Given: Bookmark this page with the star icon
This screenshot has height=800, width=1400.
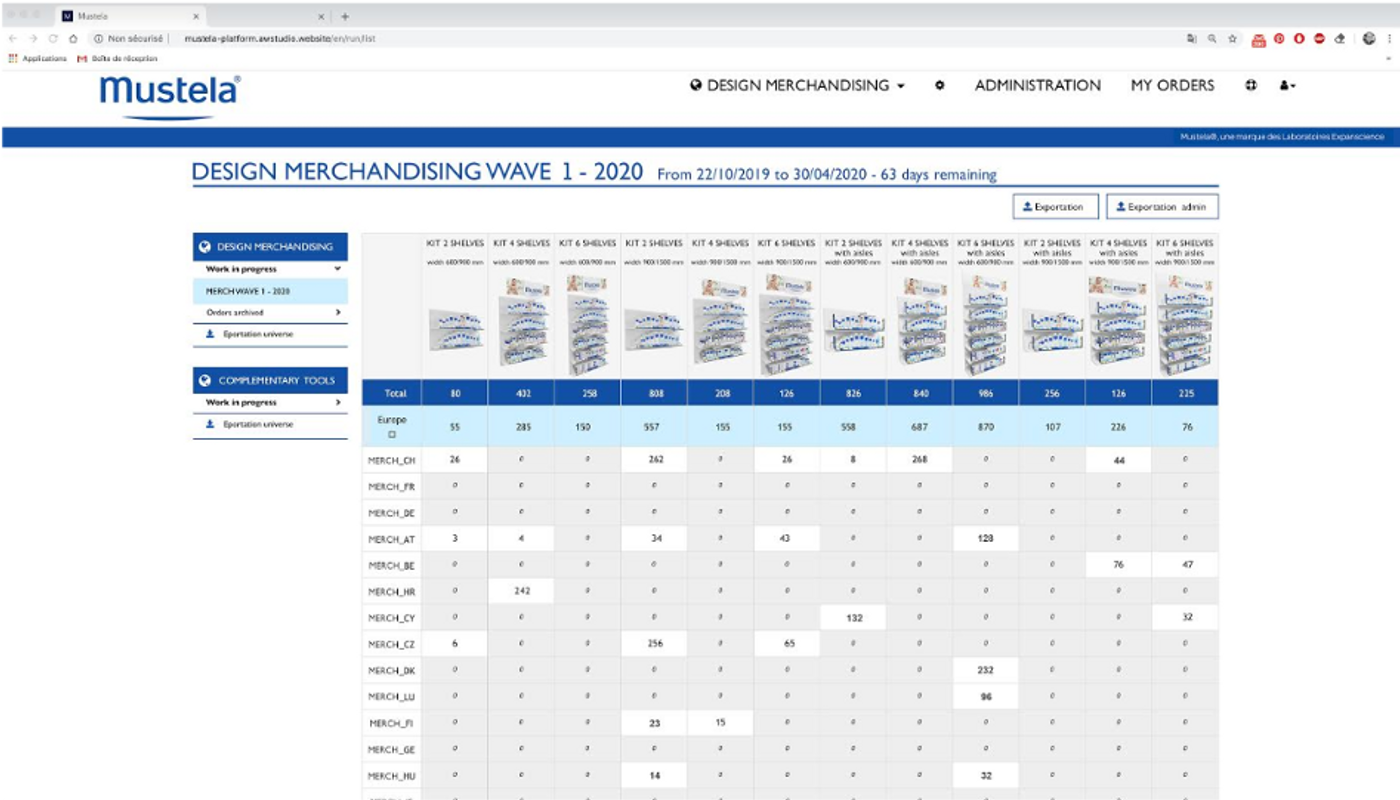Looking at the screenshot, I should point(1233,38).
